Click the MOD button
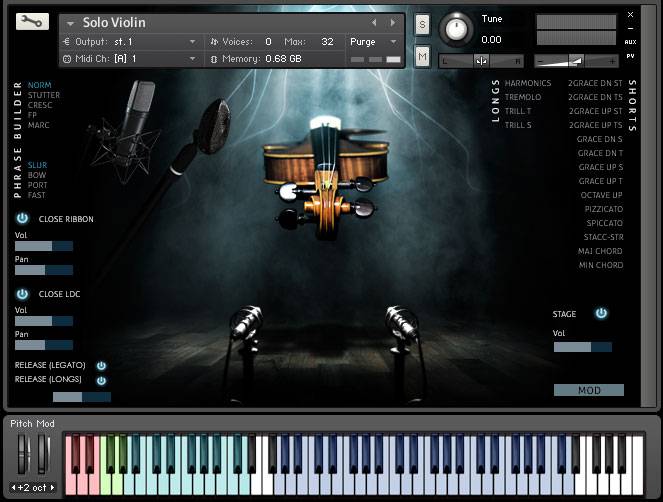Viewport: 663px width, 502px height. pyautogui.click(x=589, y=390)
